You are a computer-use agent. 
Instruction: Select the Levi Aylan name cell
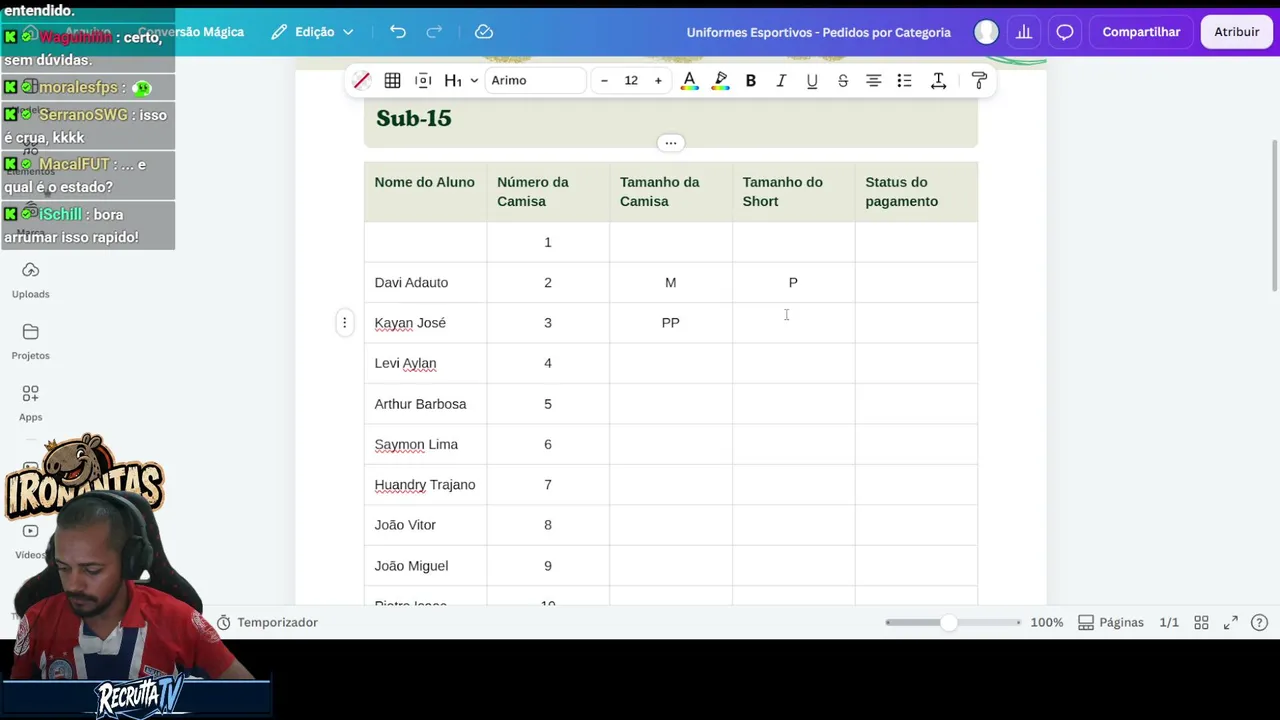[x=425, y=363]
